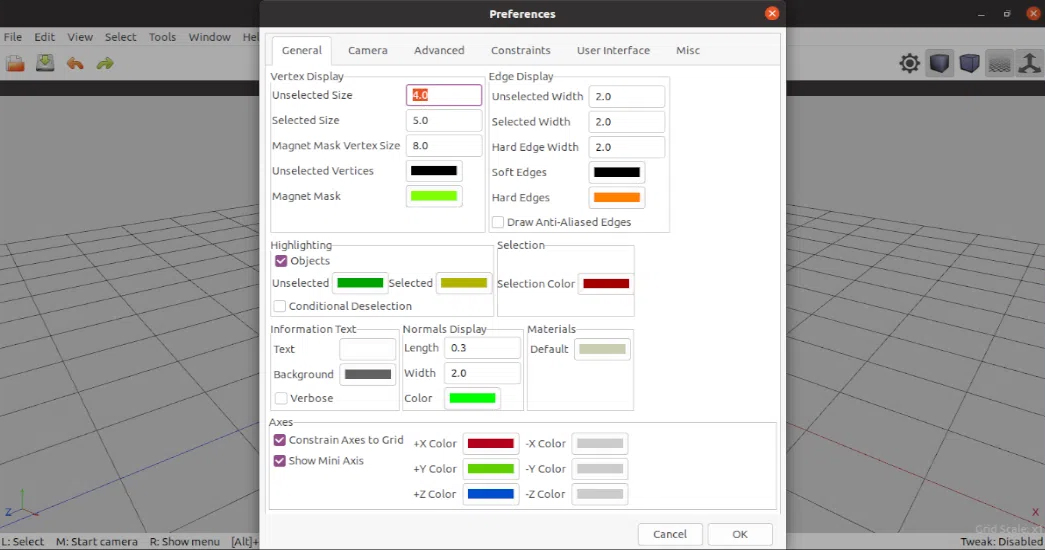Click the Save icon in toolbar
The height and width of the screenshot is (550, 1045).
pyautogui.click(x=45, y=63)
